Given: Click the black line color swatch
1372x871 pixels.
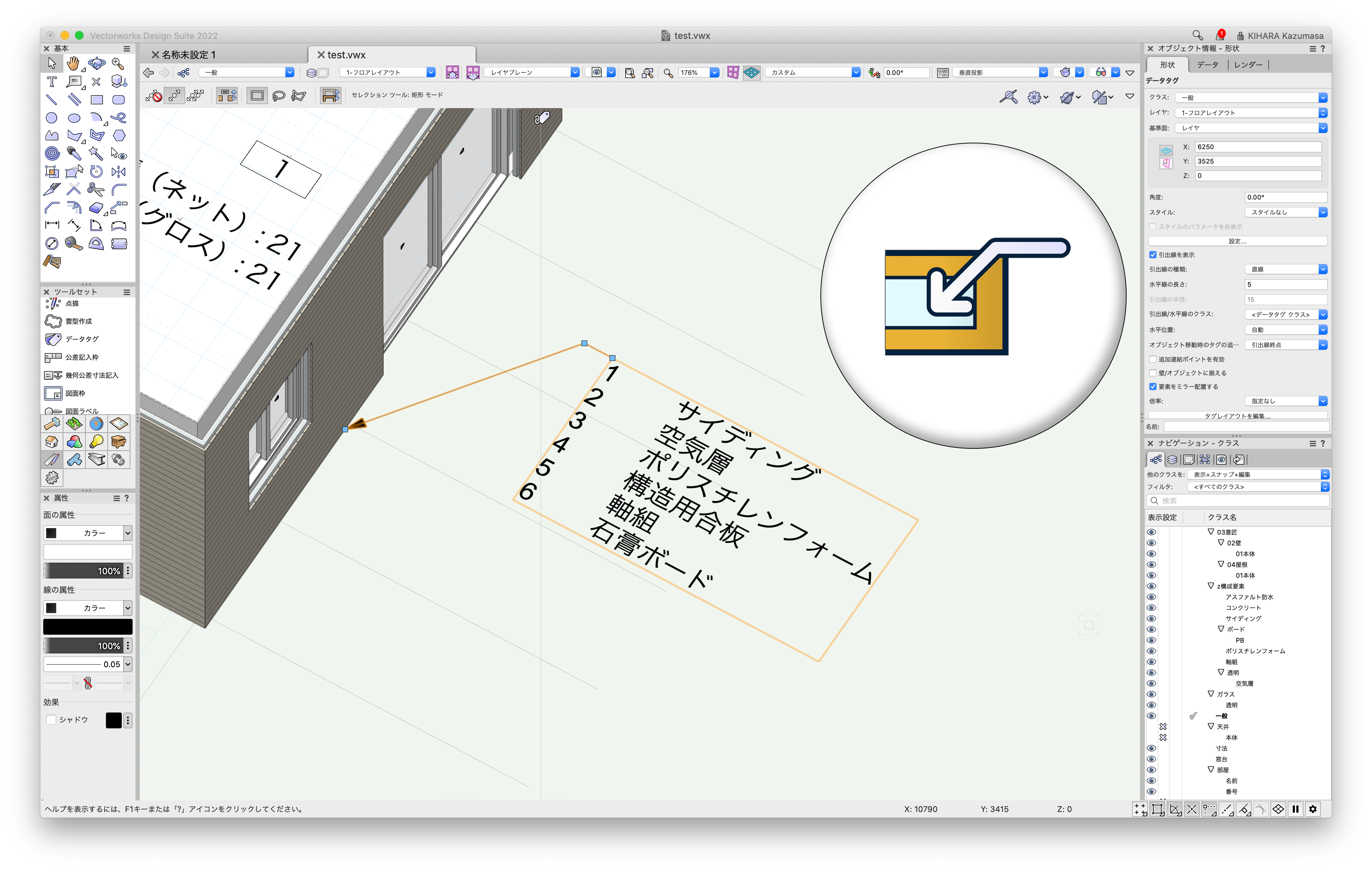Looking at the screenshot, I should 88,627.
